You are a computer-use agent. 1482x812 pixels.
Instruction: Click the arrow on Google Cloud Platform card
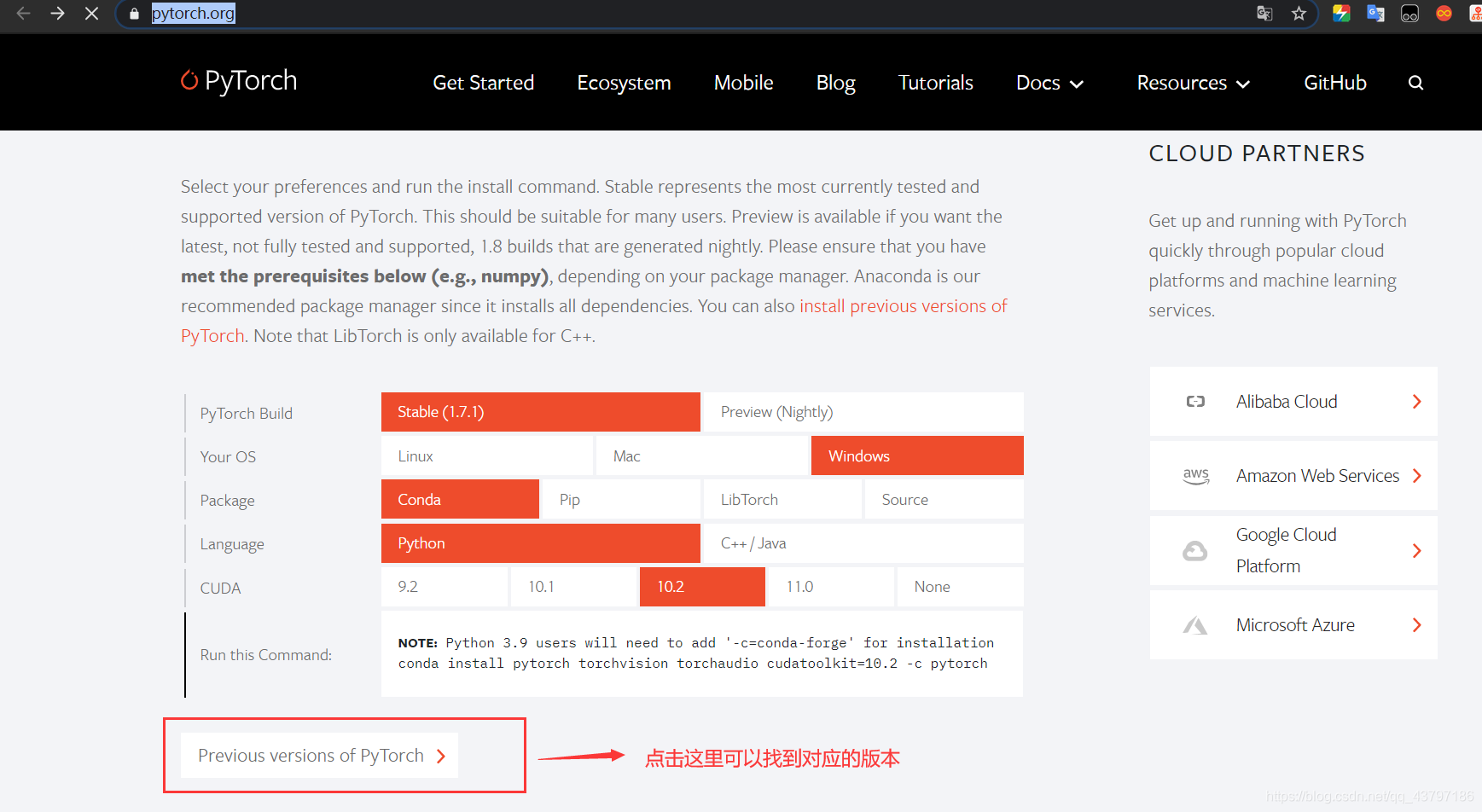point(1416,551)
